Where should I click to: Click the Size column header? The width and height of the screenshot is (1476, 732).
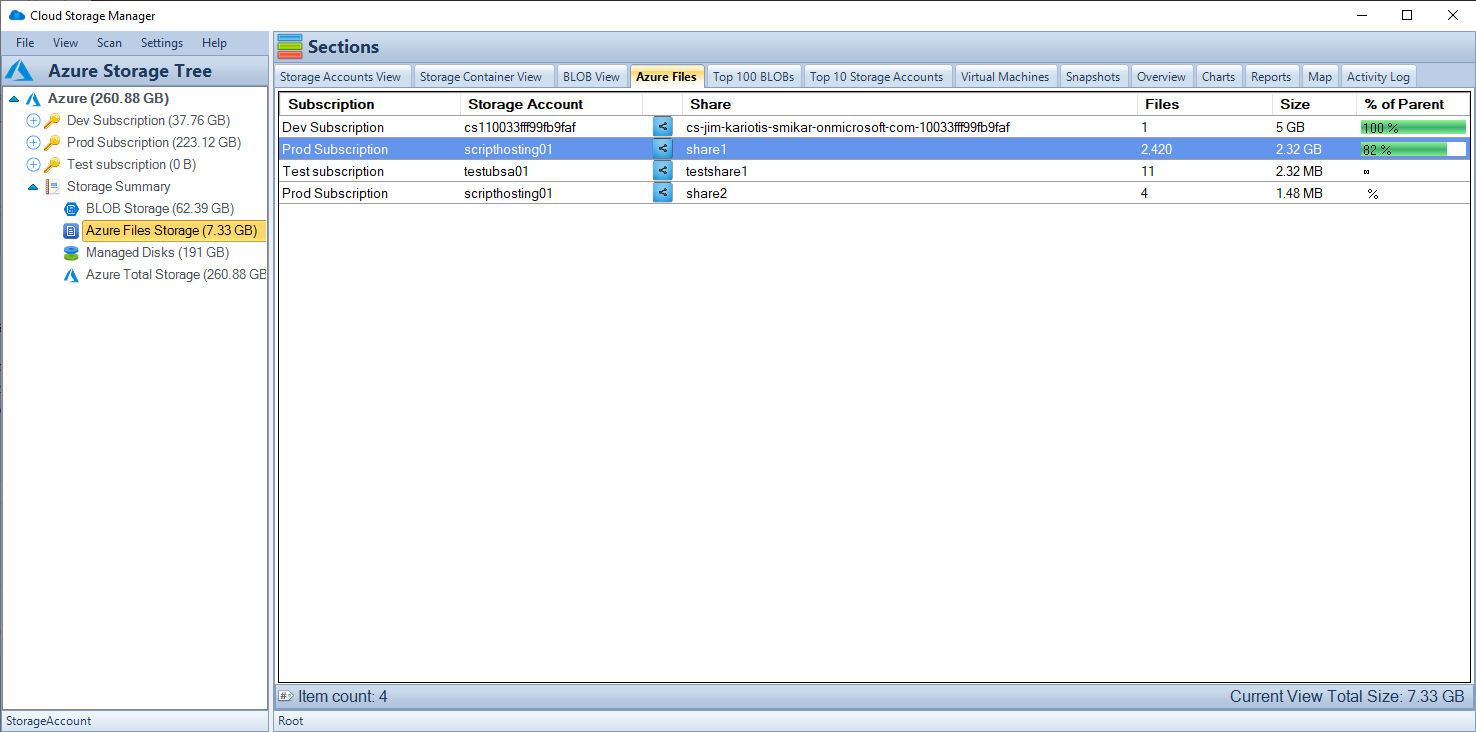(1294, 104)
